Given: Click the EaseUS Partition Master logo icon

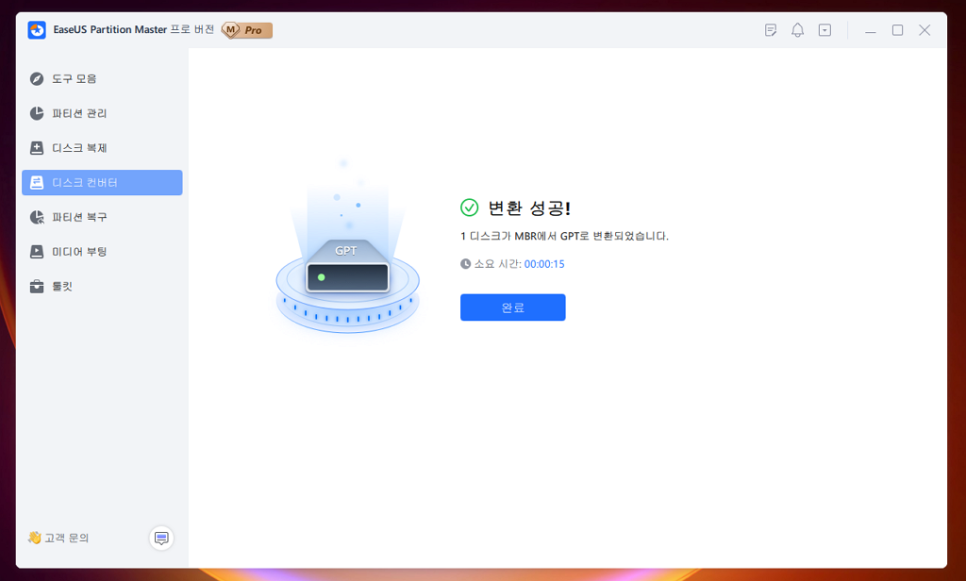Looking at the screenshot, I should click(37, 30).
